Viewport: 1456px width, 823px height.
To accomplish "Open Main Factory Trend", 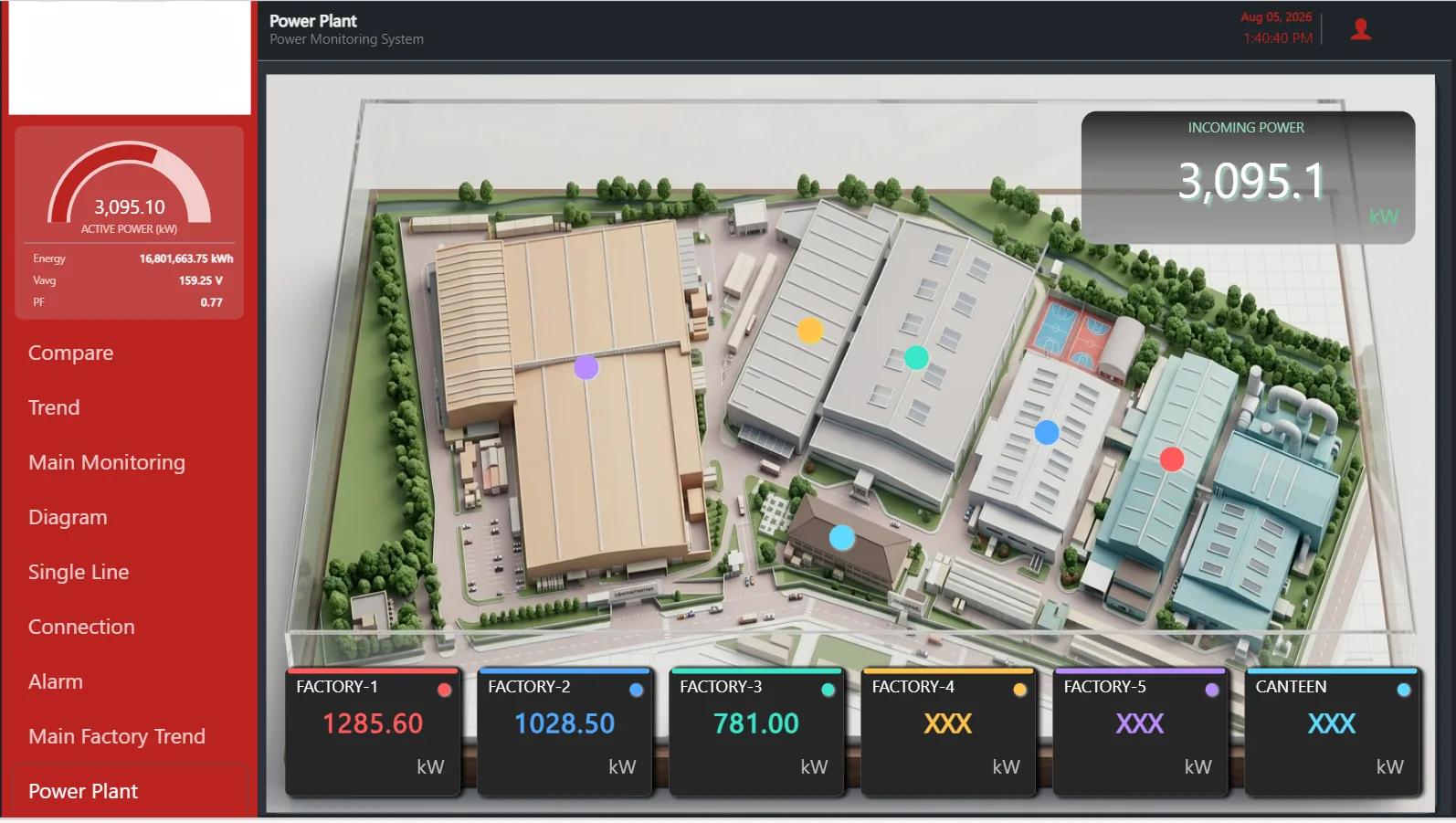I will click(x=117, y=736).
